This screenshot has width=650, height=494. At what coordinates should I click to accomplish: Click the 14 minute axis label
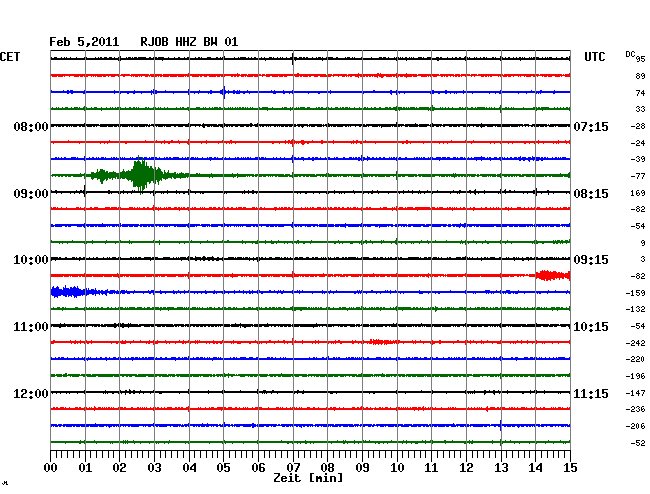(x=535, y=467)
